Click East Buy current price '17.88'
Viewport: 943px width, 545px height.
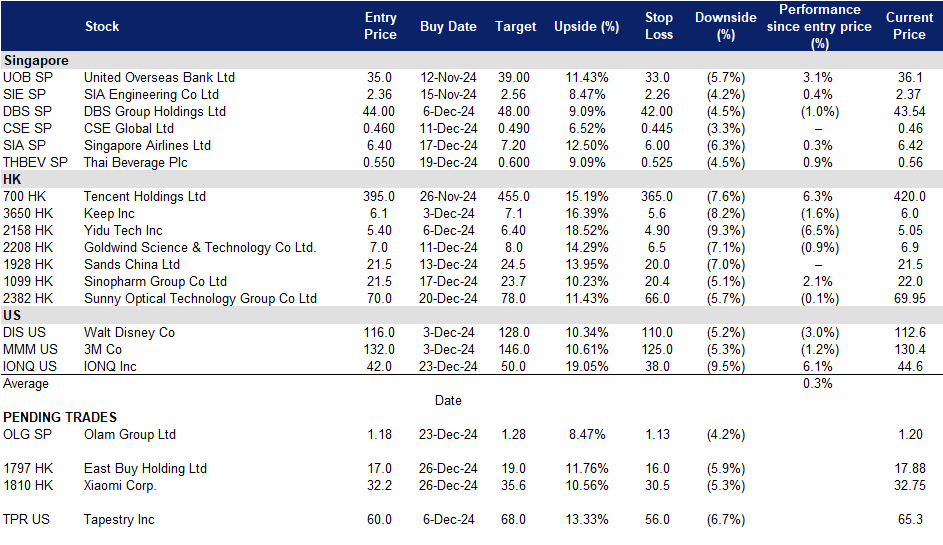909,468
